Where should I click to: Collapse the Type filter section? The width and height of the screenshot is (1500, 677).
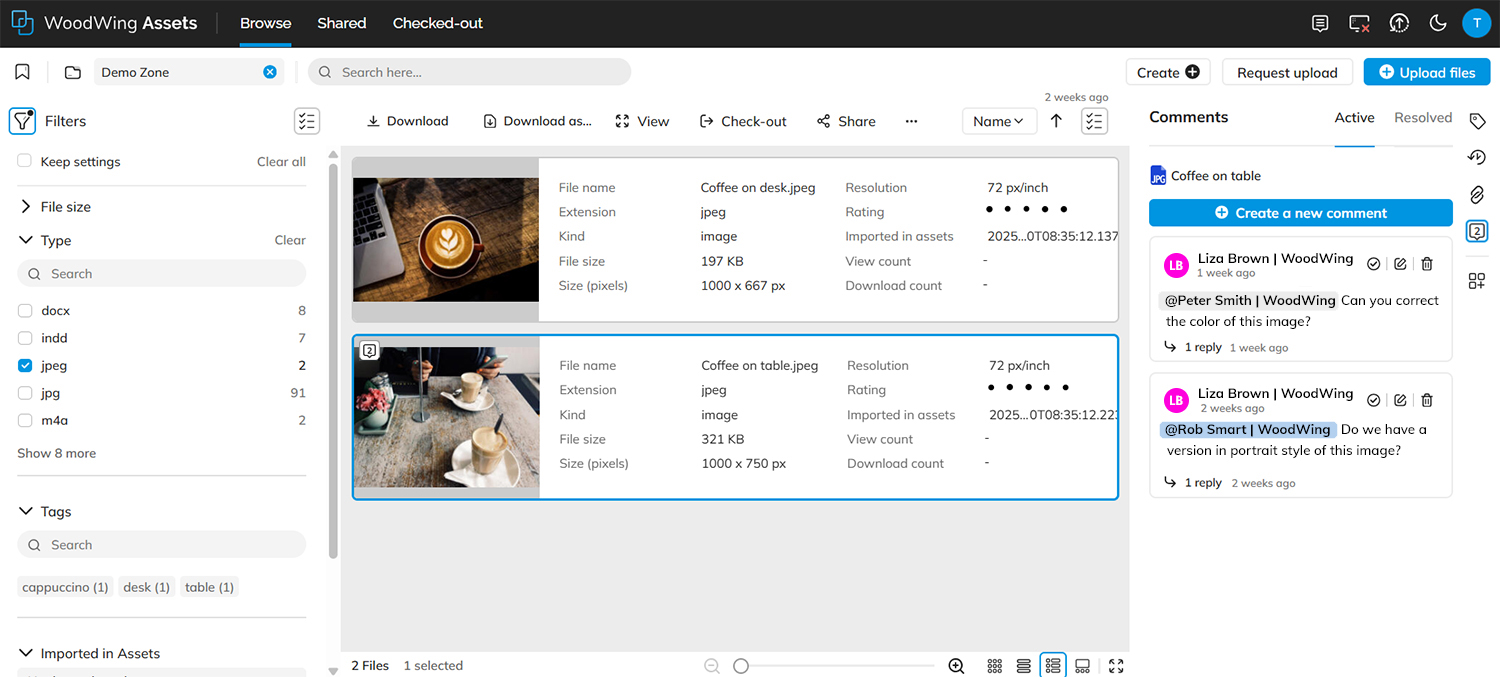click(x=25, y=240)
